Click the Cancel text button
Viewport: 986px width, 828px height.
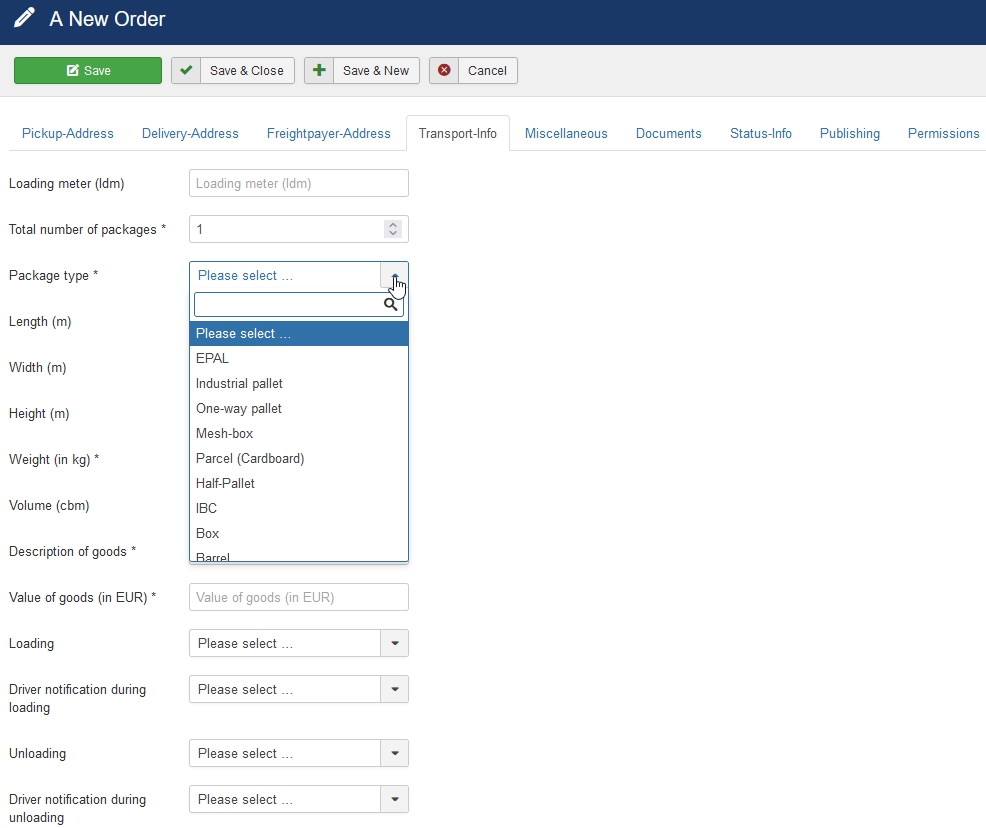click(487, 70)
